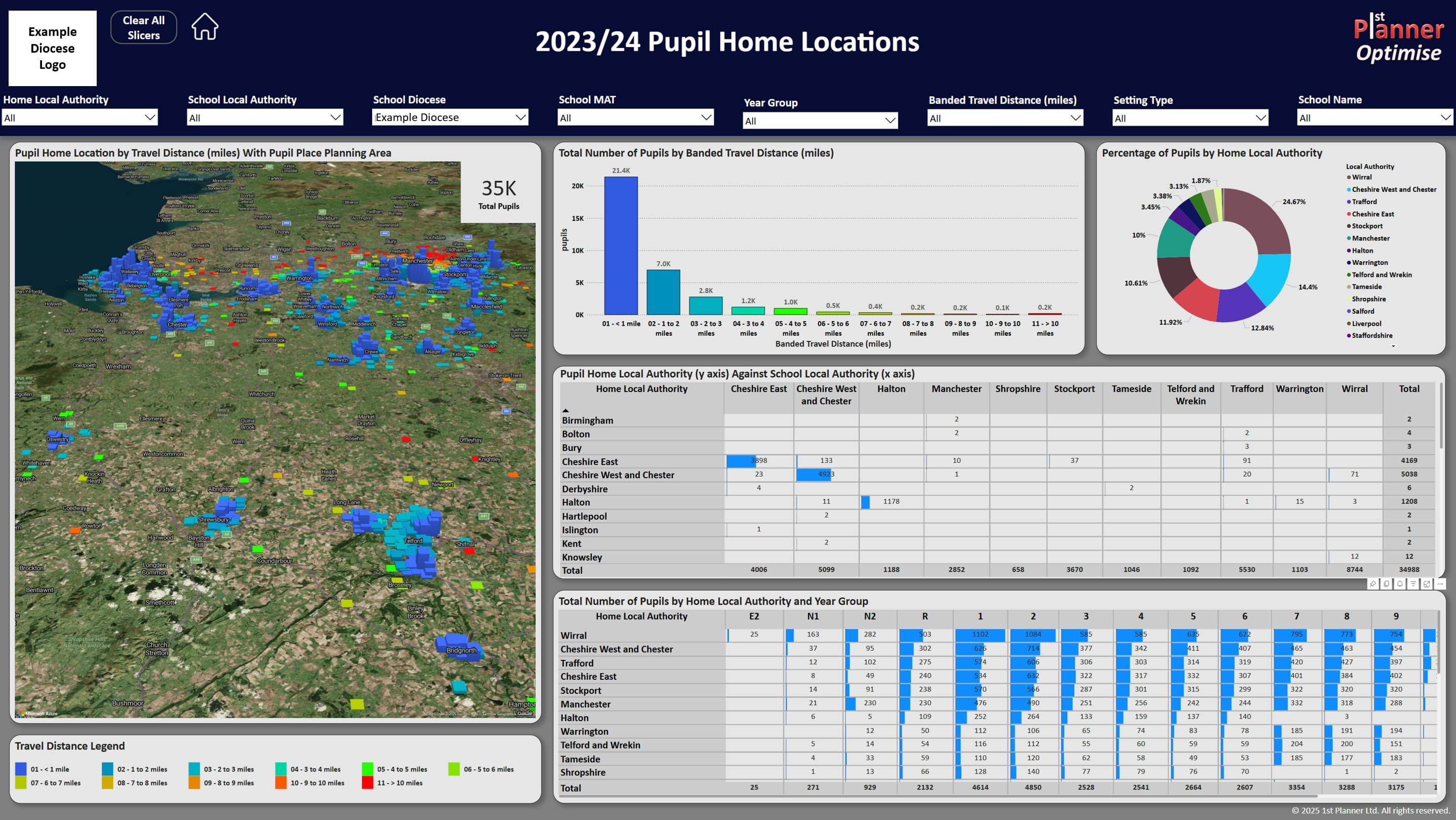Image resolution: width=1456 pixels, height=820 pixels.
Task: Expand the Setting Type slicer dropdown
Action: click(1262, 118)
